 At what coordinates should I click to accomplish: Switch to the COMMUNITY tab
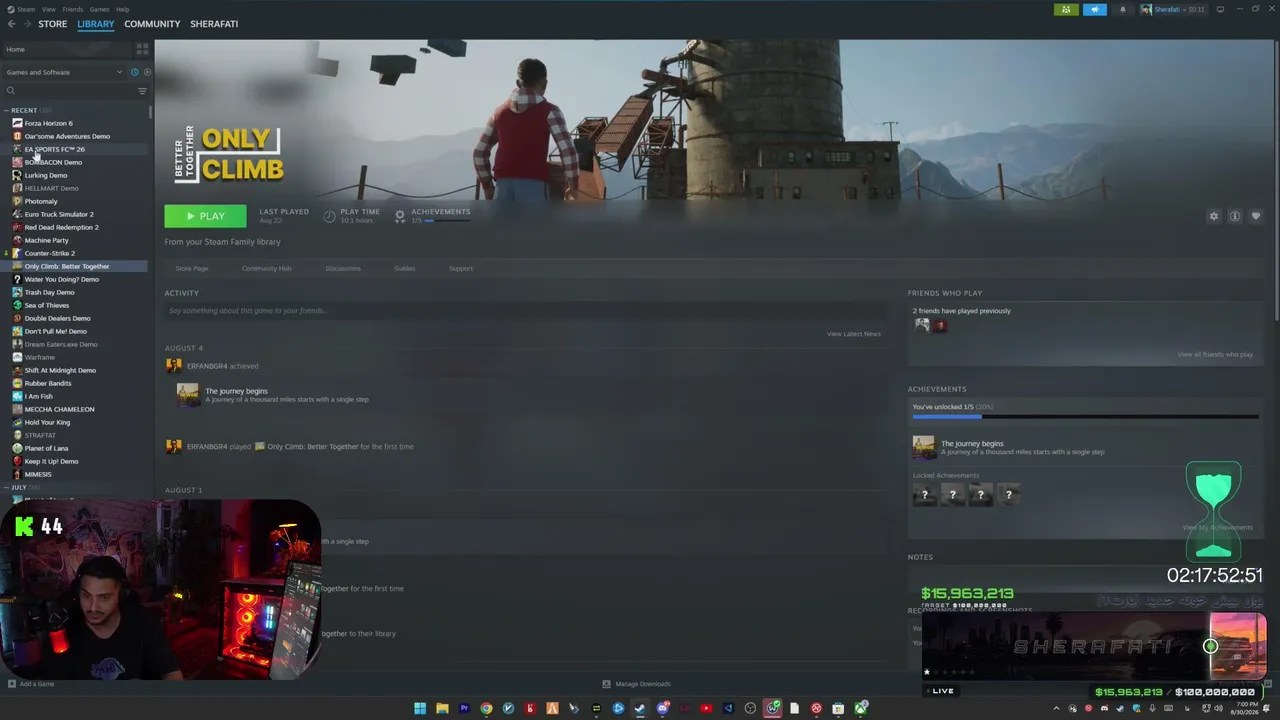152,24
